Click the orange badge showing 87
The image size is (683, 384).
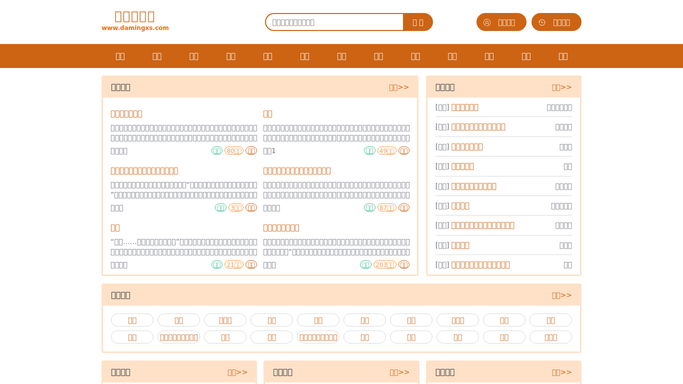pos(387,208)
